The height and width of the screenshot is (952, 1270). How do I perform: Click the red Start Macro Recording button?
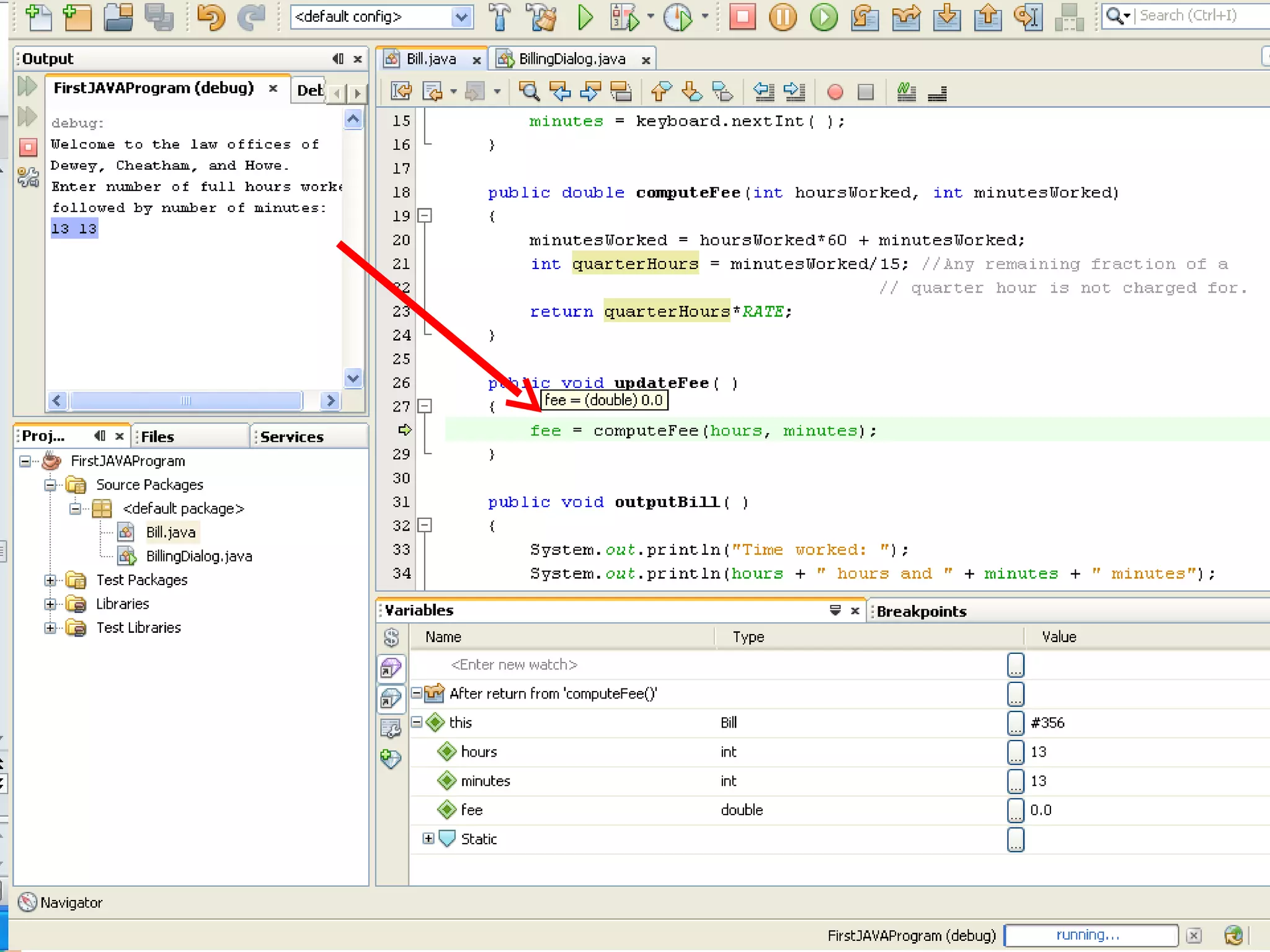point(835,92)
